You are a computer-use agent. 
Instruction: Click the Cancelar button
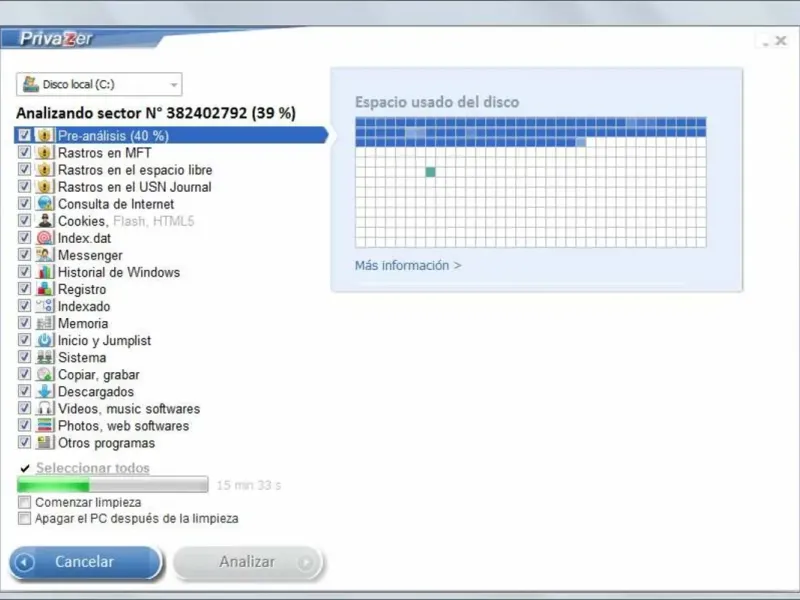point(85,562)
